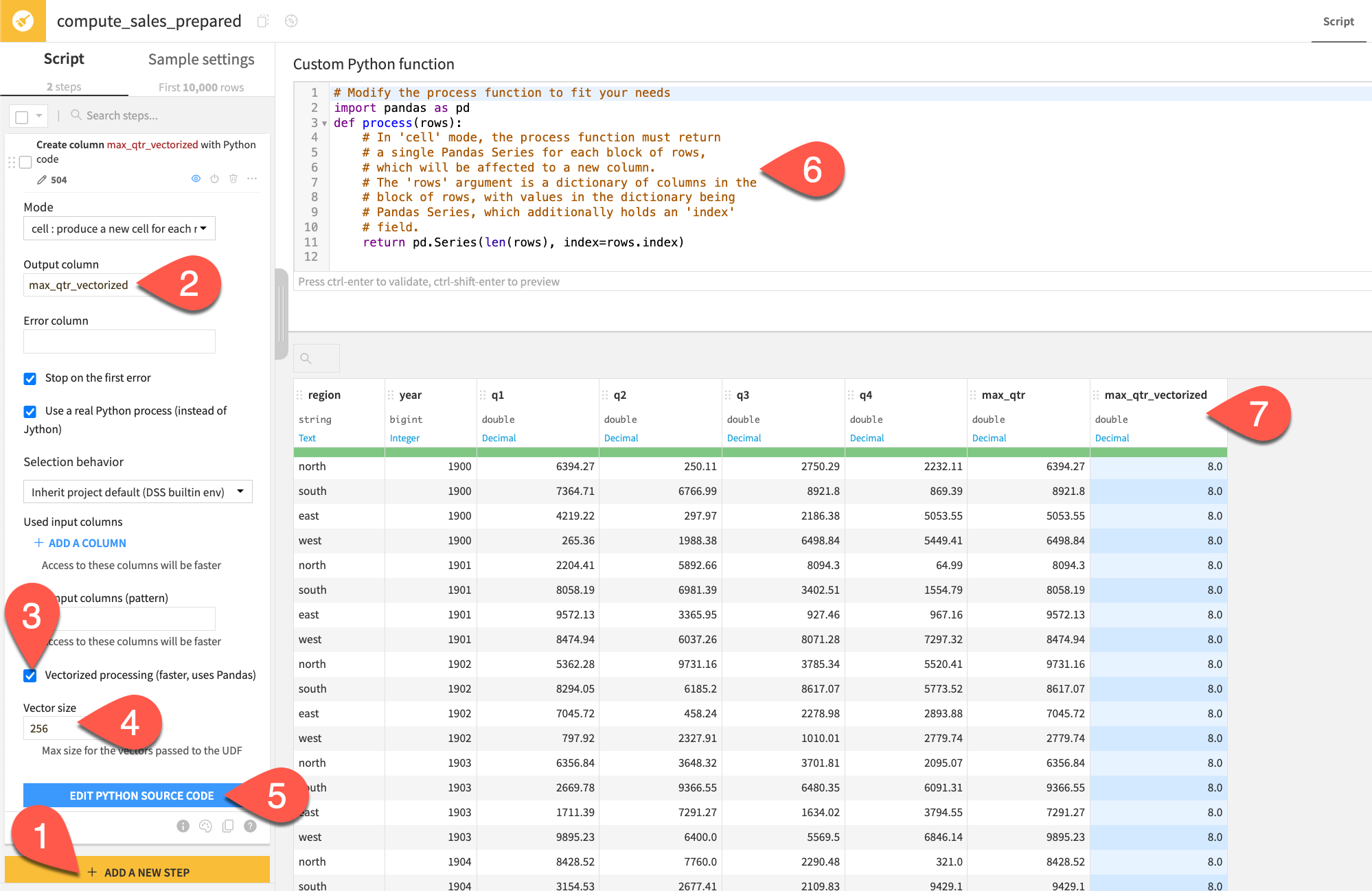This screenshot has height=891, width=1372.
Task: Click the info icon below the step
Action: pos(183,826)
